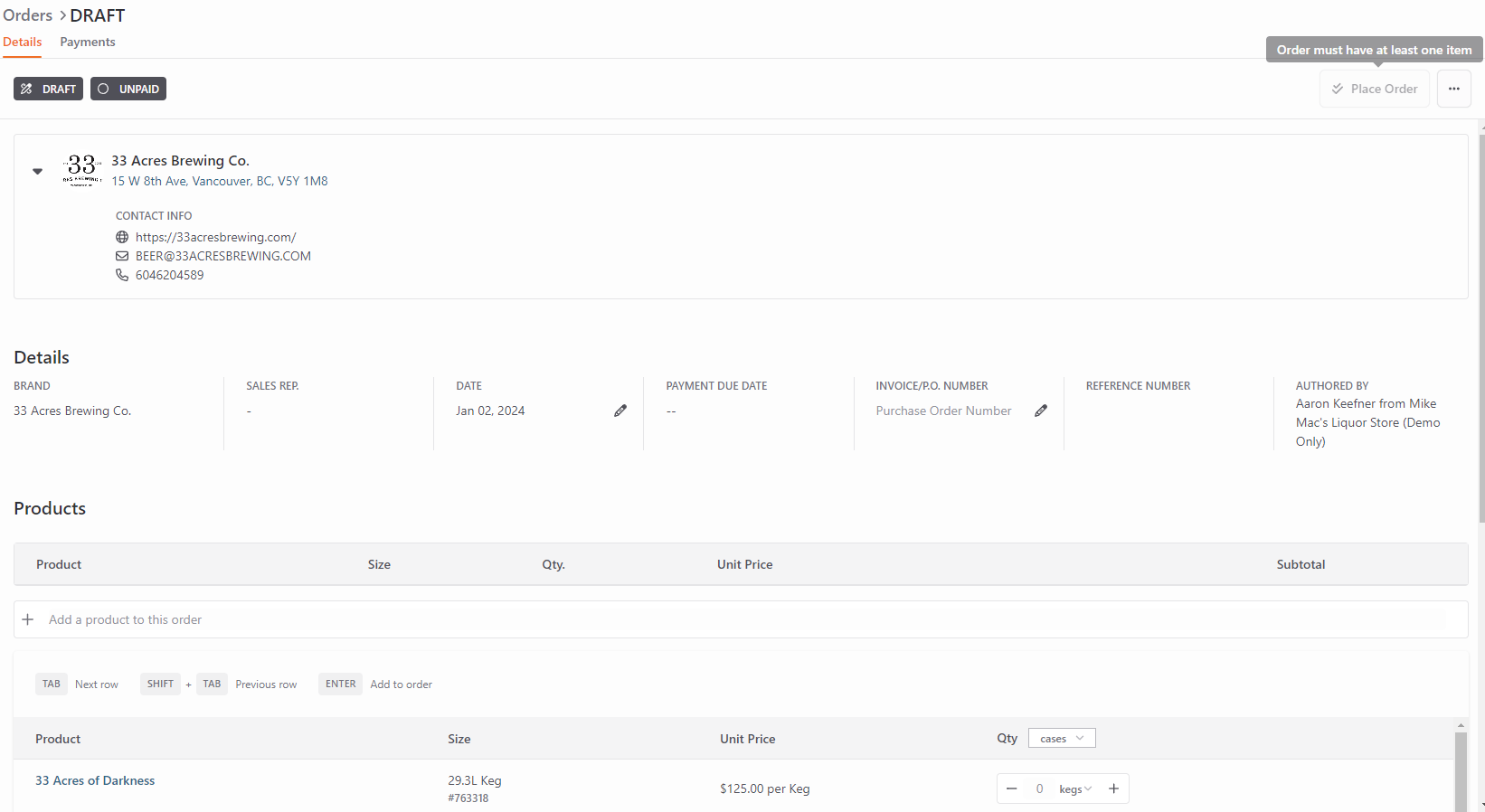This screenshot has height=812, width=1485.
Task: Click the Unit Price header in order table
Action: point(745,564)
